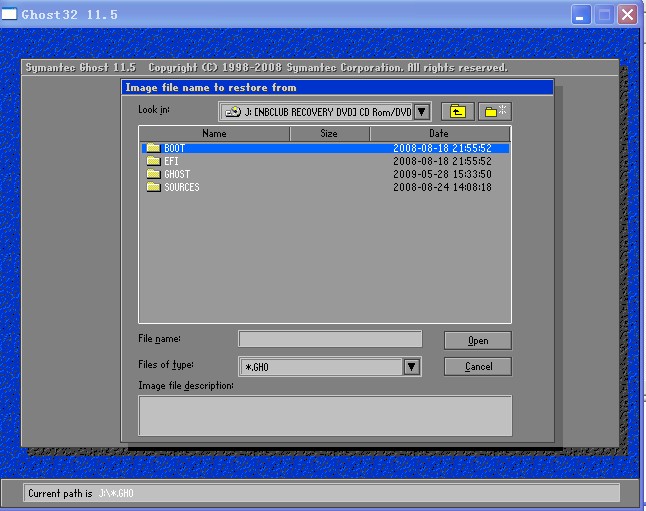Sort by the Date column header

coord(439,133)
